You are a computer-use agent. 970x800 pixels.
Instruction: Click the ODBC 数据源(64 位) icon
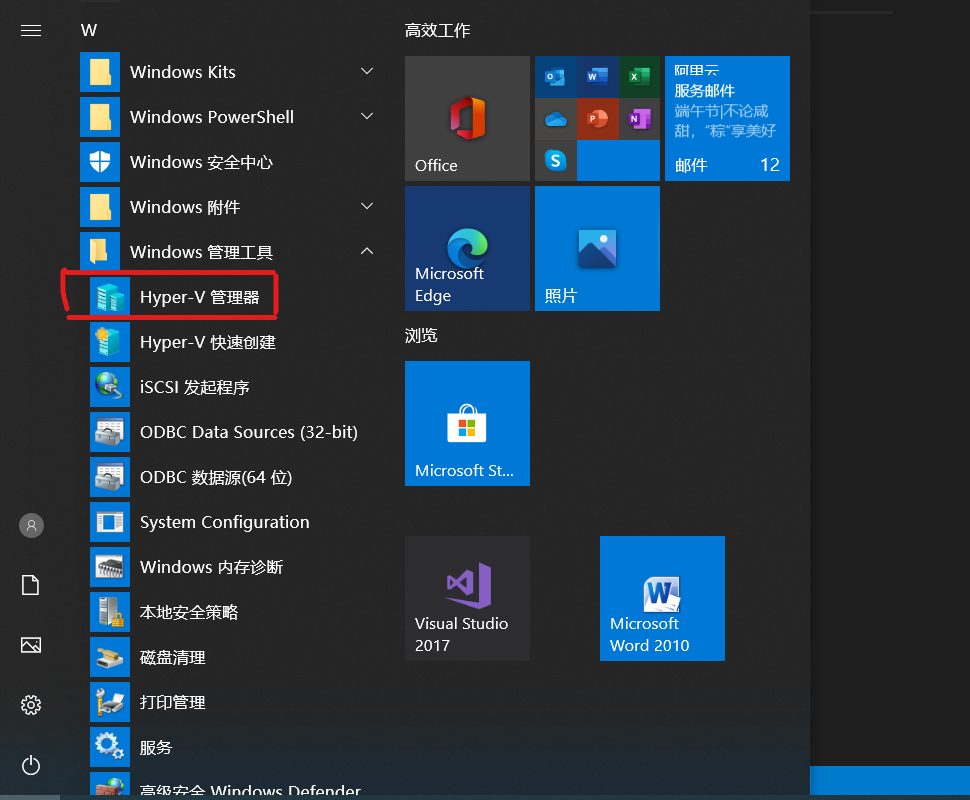[110, 477]
